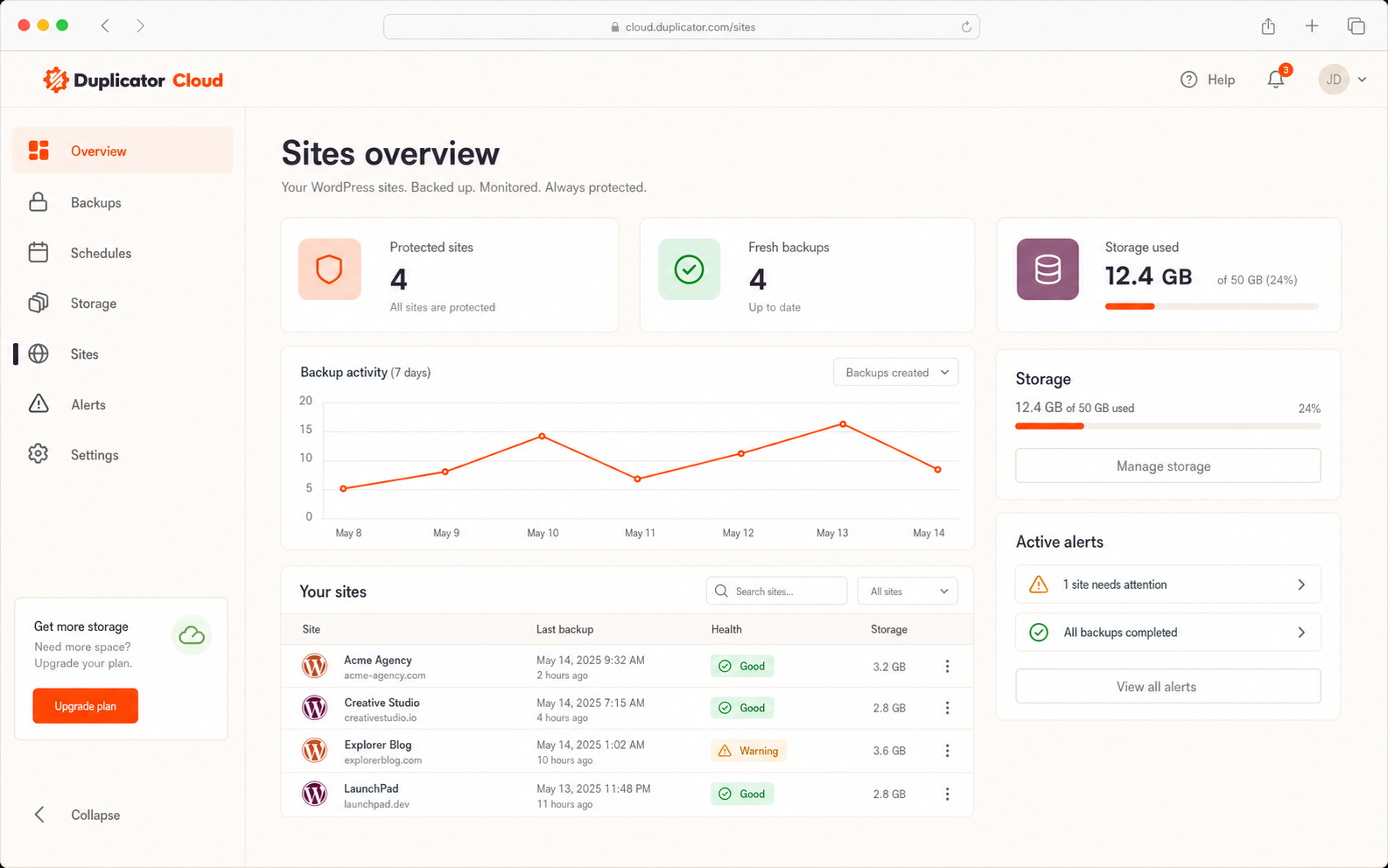Go forward with browser forward arrow
This screenshot has height=868, width=1388.
pyautogui.click(x=140, y=26)
